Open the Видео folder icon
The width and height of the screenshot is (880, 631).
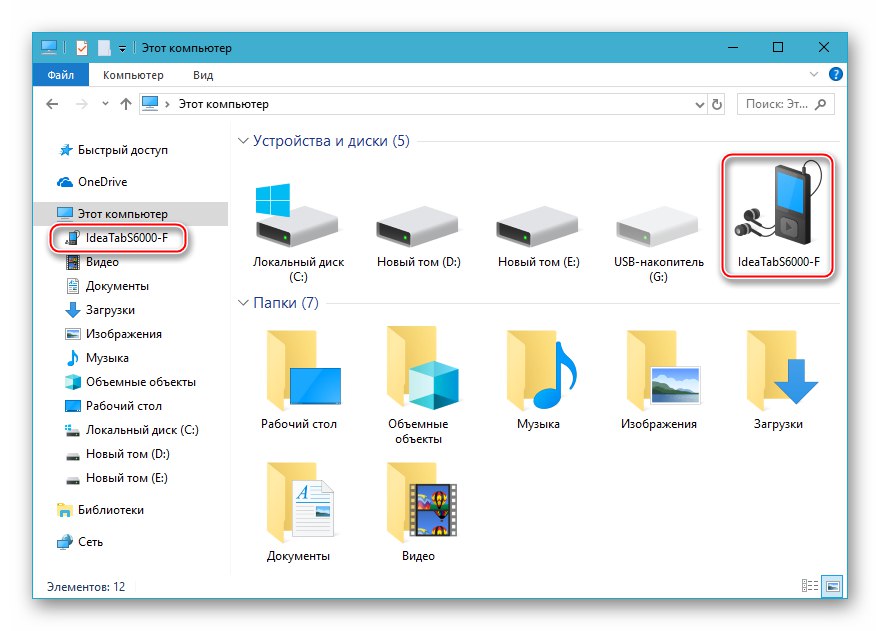421,501
